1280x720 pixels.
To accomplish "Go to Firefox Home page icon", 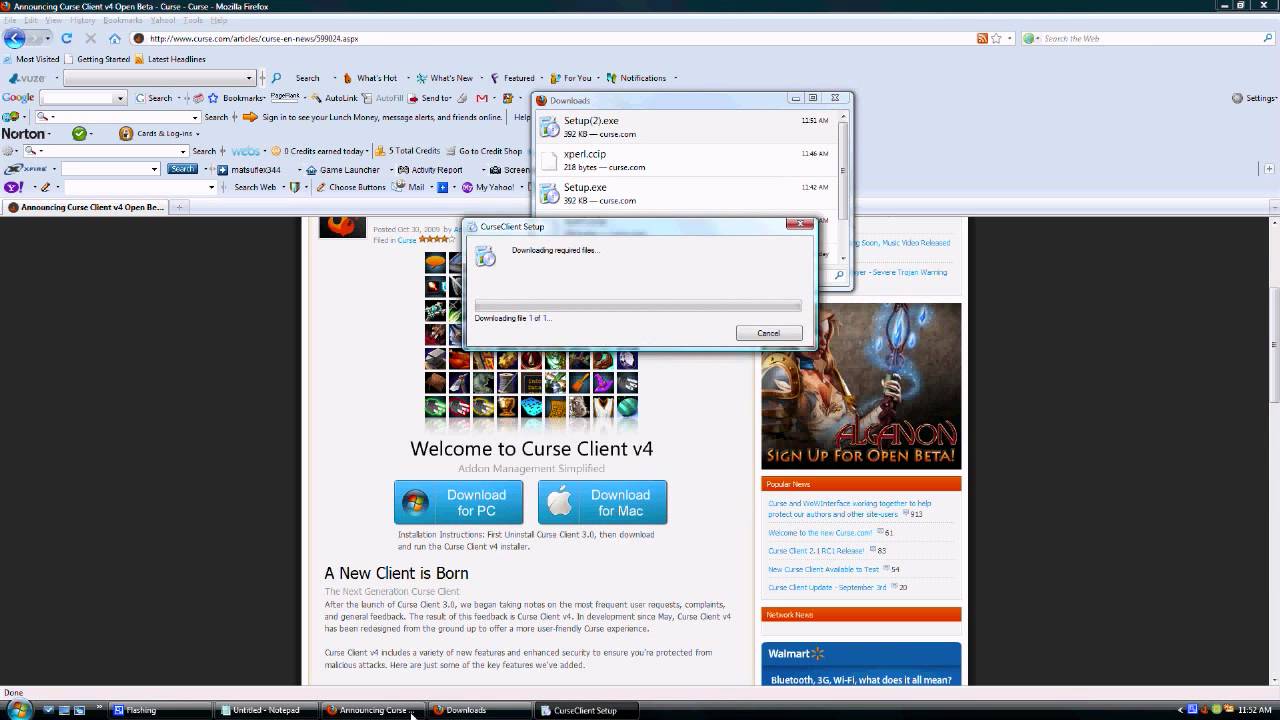I will point(115,38).
